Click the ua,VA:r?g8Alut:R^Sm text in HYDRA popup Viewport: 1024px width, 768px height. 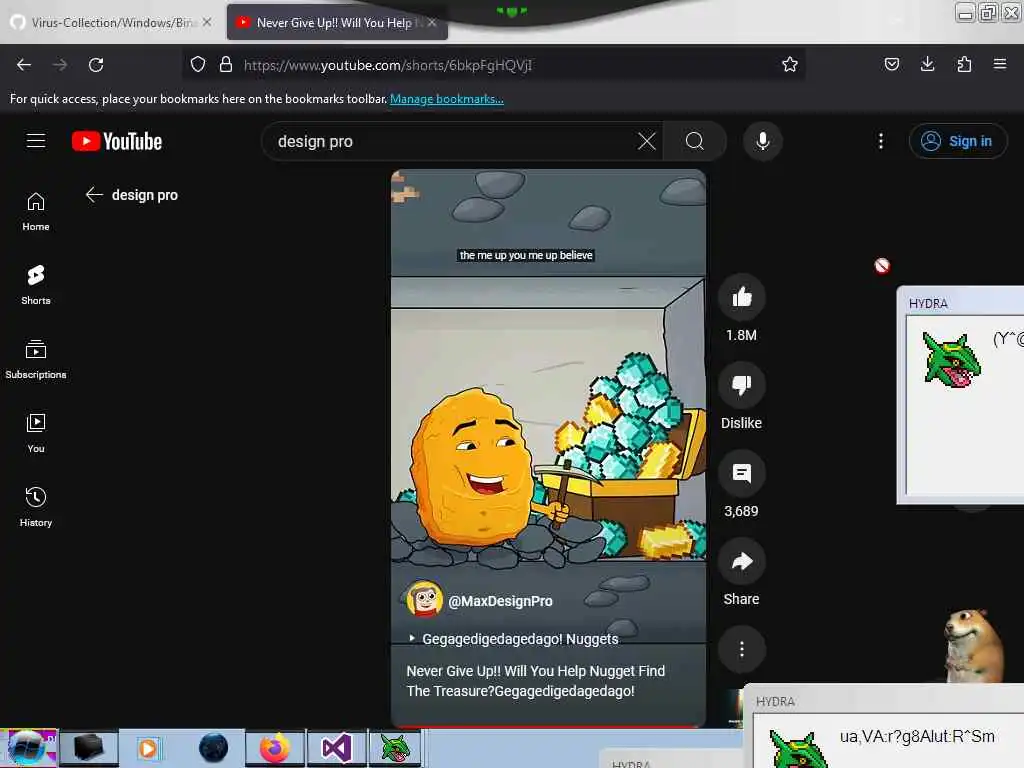[917, 737]
